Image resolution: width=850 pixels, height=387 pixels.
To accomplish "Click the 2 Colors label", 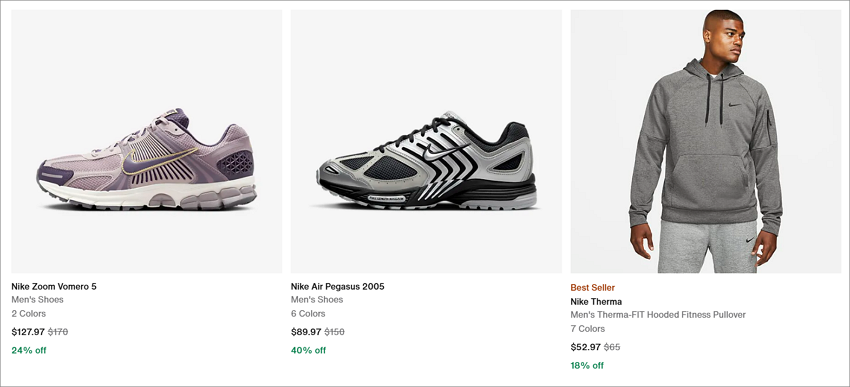I will point(29,313).
